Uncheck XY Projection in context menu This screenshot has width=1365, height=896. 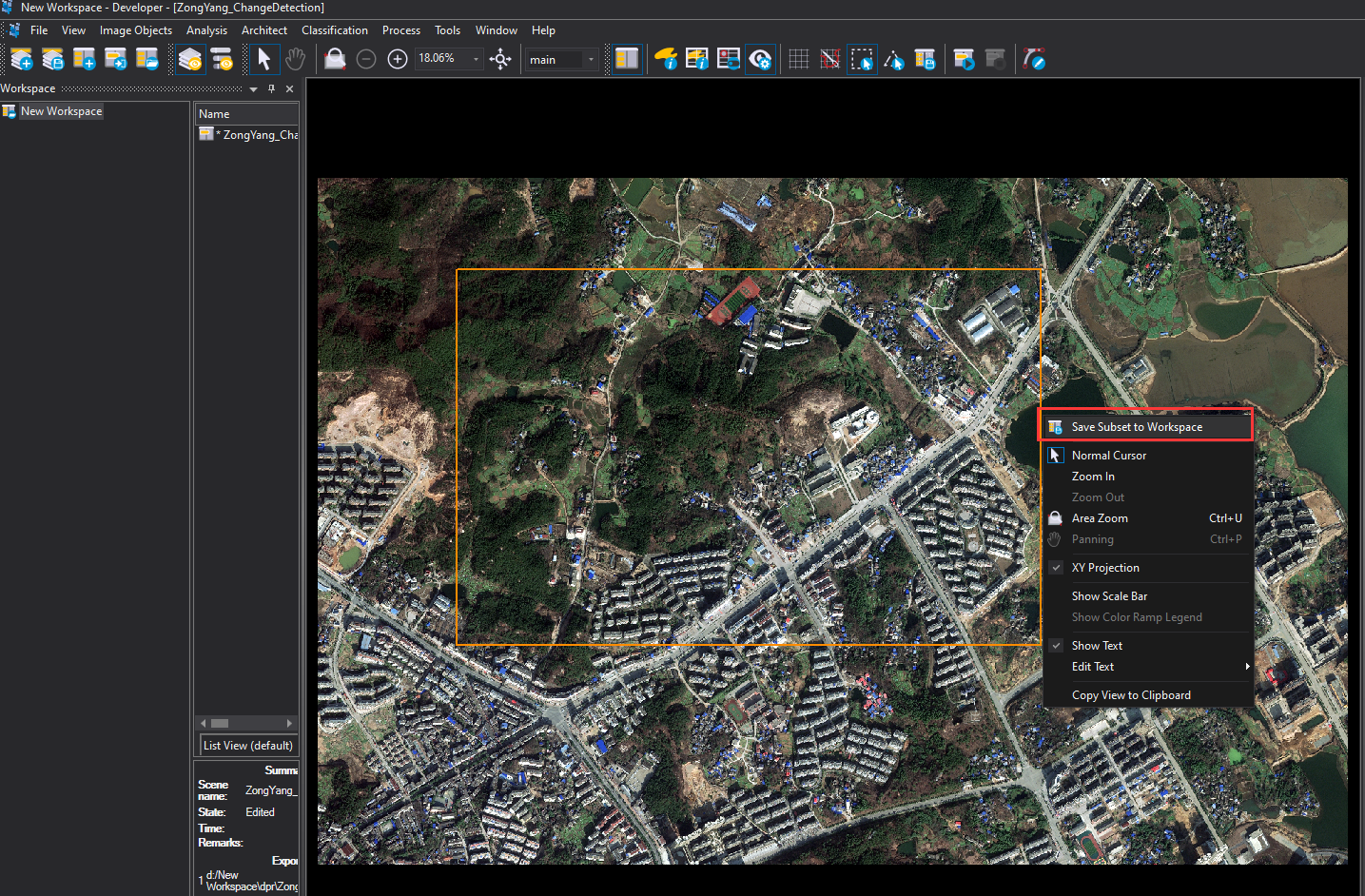(x=1105, y=568)
